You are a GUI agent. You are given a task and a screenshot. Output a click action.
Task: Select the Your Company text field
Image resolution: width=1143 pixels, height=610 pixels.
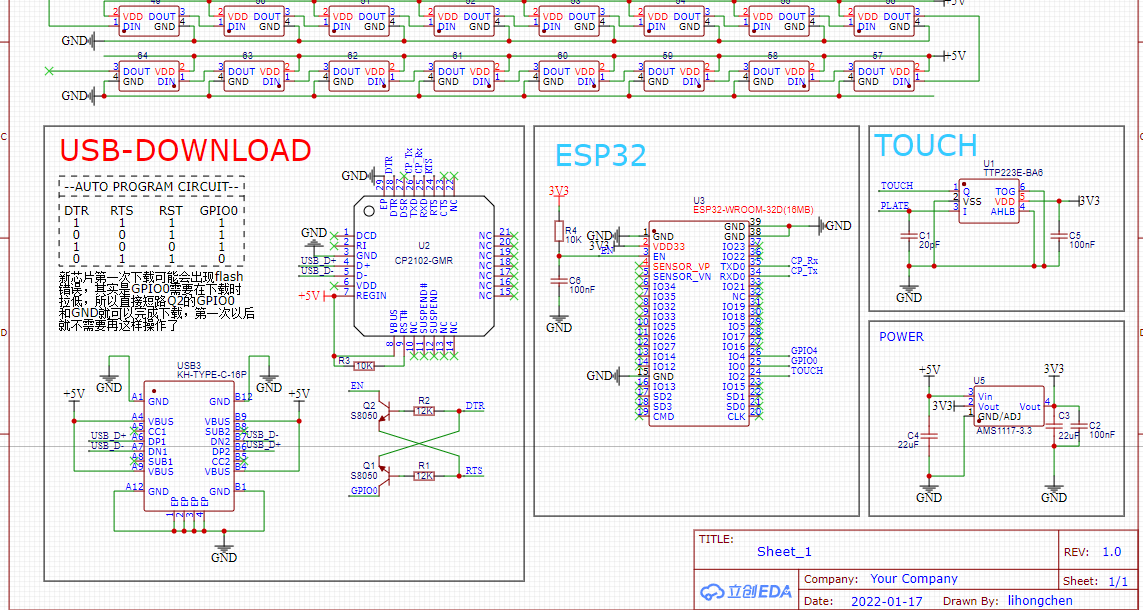coord(913,579)
